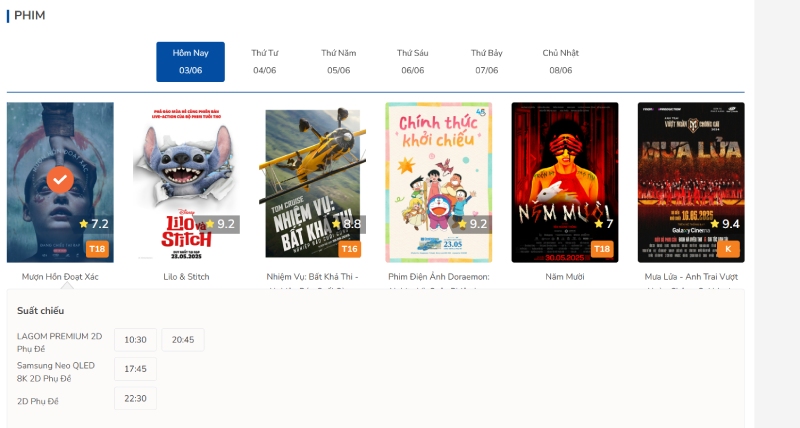Switch to Thứ Tư 04/06 tab
This screenshot has height=428, width=800.
(264, 62)
